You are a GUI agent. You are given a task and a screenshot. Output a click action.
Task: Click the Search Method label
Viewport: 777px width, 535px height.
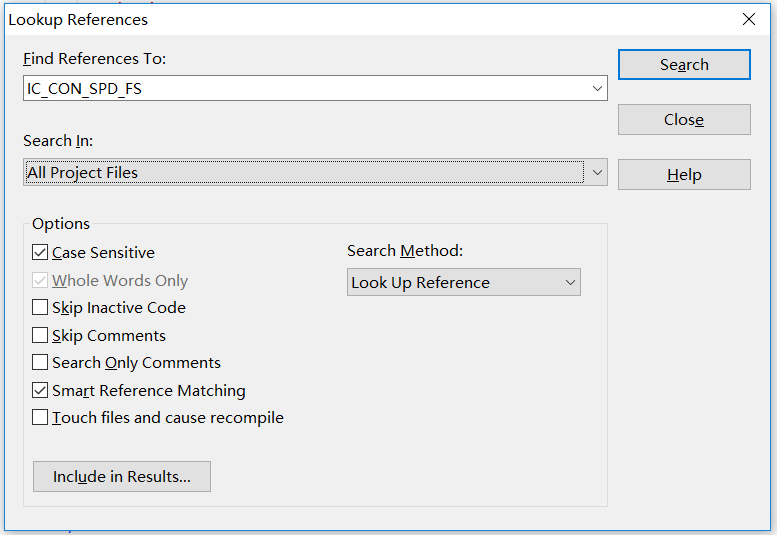coord(405,251)
